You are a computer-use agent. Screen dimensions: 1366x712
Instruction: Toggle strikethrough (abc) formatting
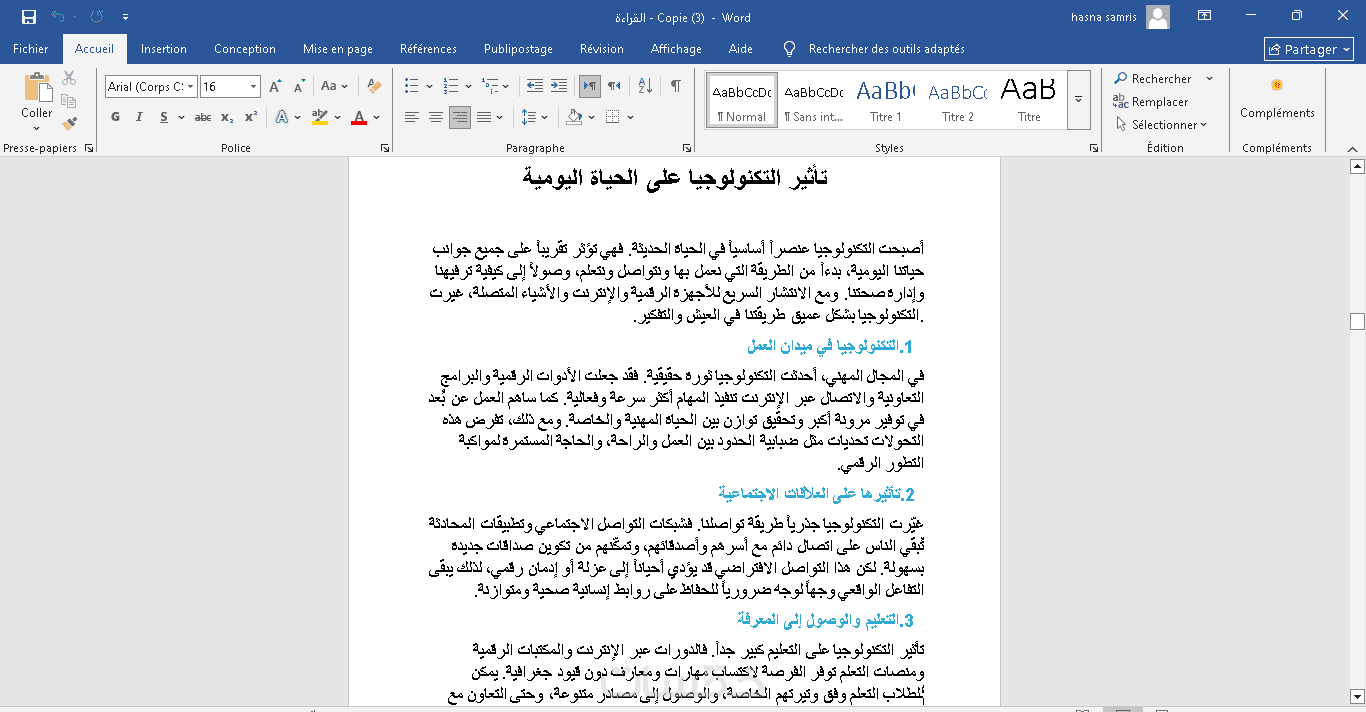click(x=203, y=117)
